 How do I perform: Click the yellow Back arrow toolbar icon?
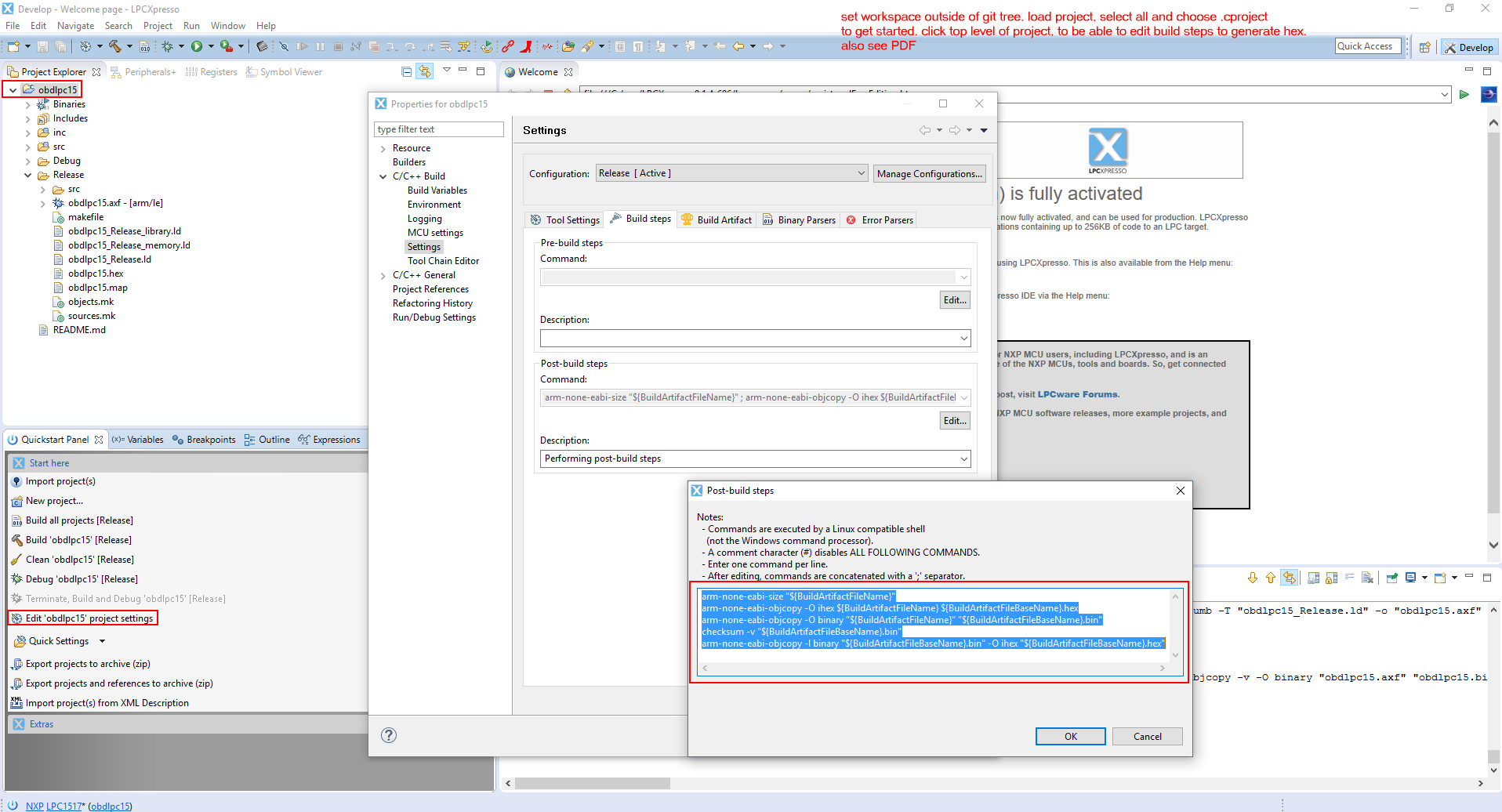pyautogui.click(x=738, y=47)
